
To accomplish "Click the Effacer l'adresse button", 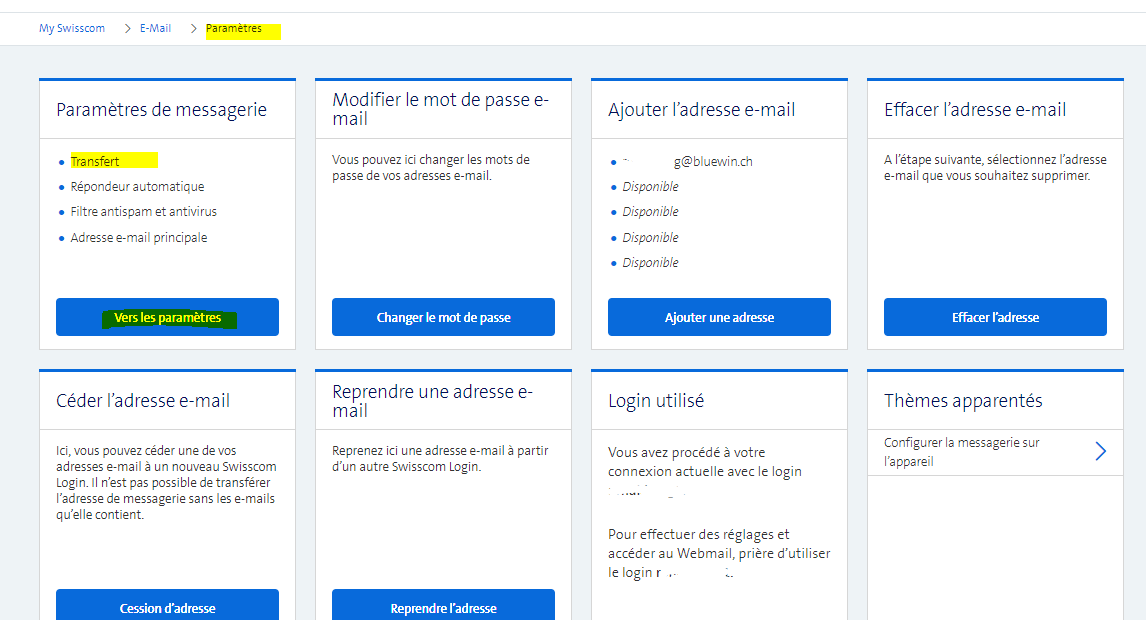I will (x=994, y=317).
